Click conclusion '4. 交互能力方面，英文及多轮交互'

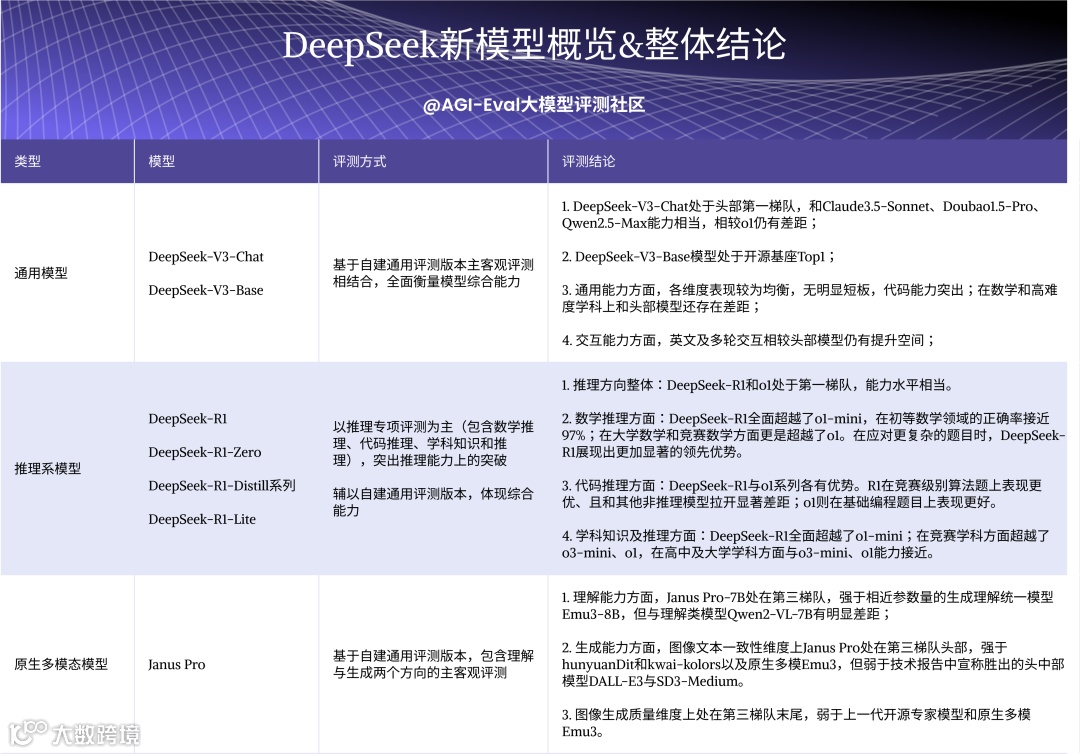[748, 340]
